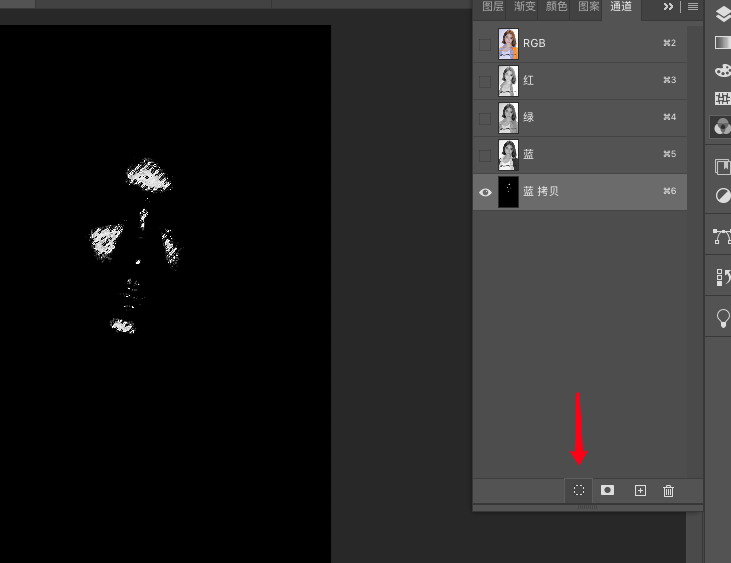The image size is (731, 563).
Task: Open Gradients panel icon in side strip
Action: [x=723, y=42]
